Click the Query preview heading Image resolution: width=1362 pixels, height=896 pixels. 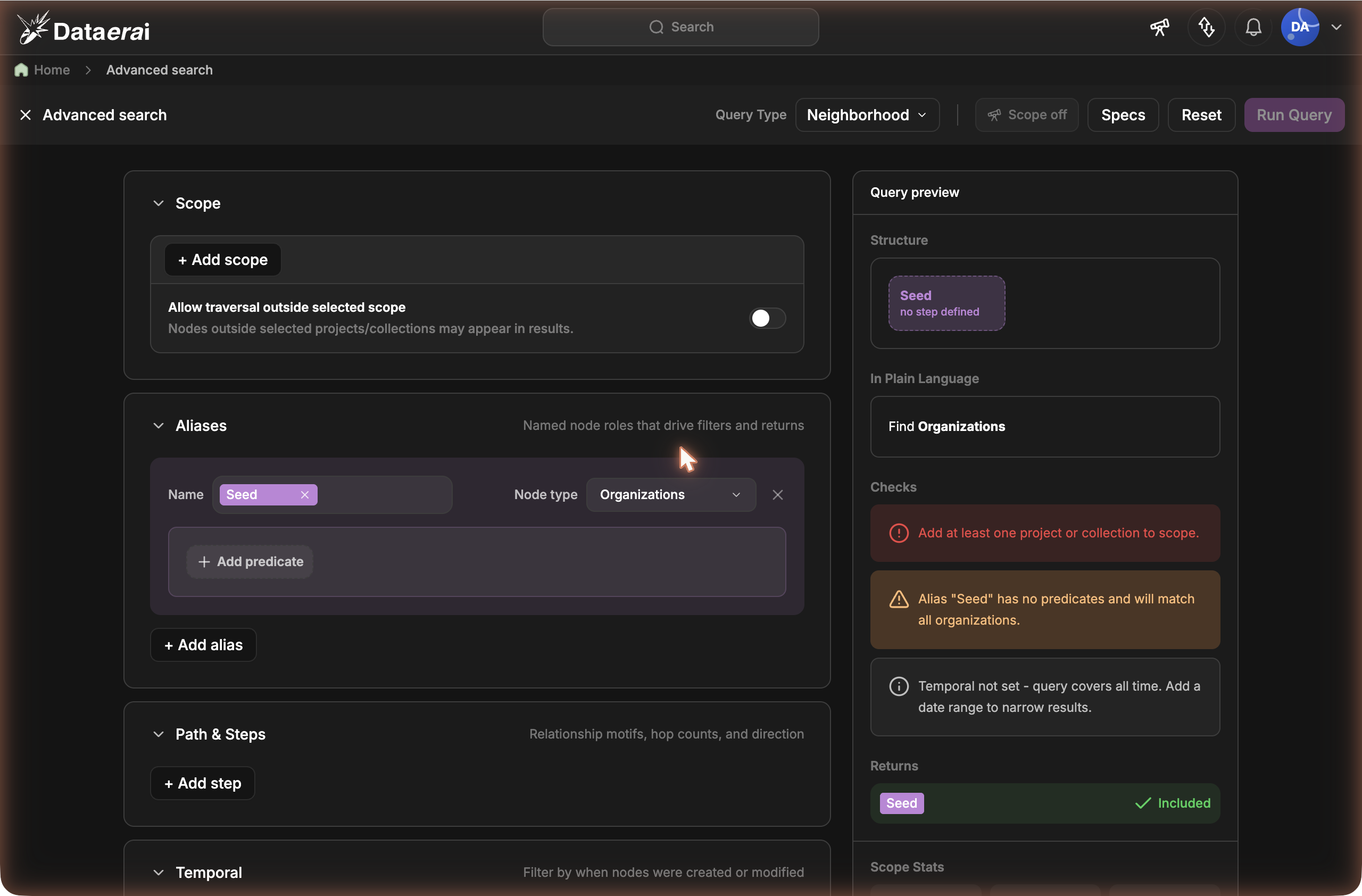915,192
